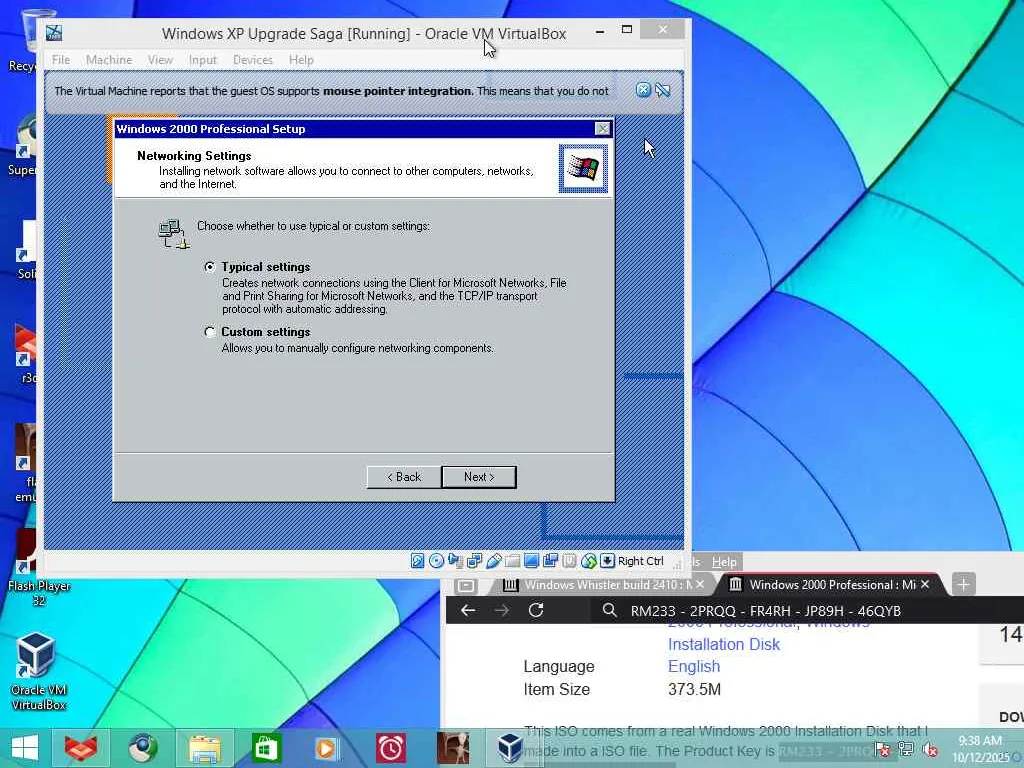
Task: Open the orange media player taskbar icon
Action: point(326,747)
